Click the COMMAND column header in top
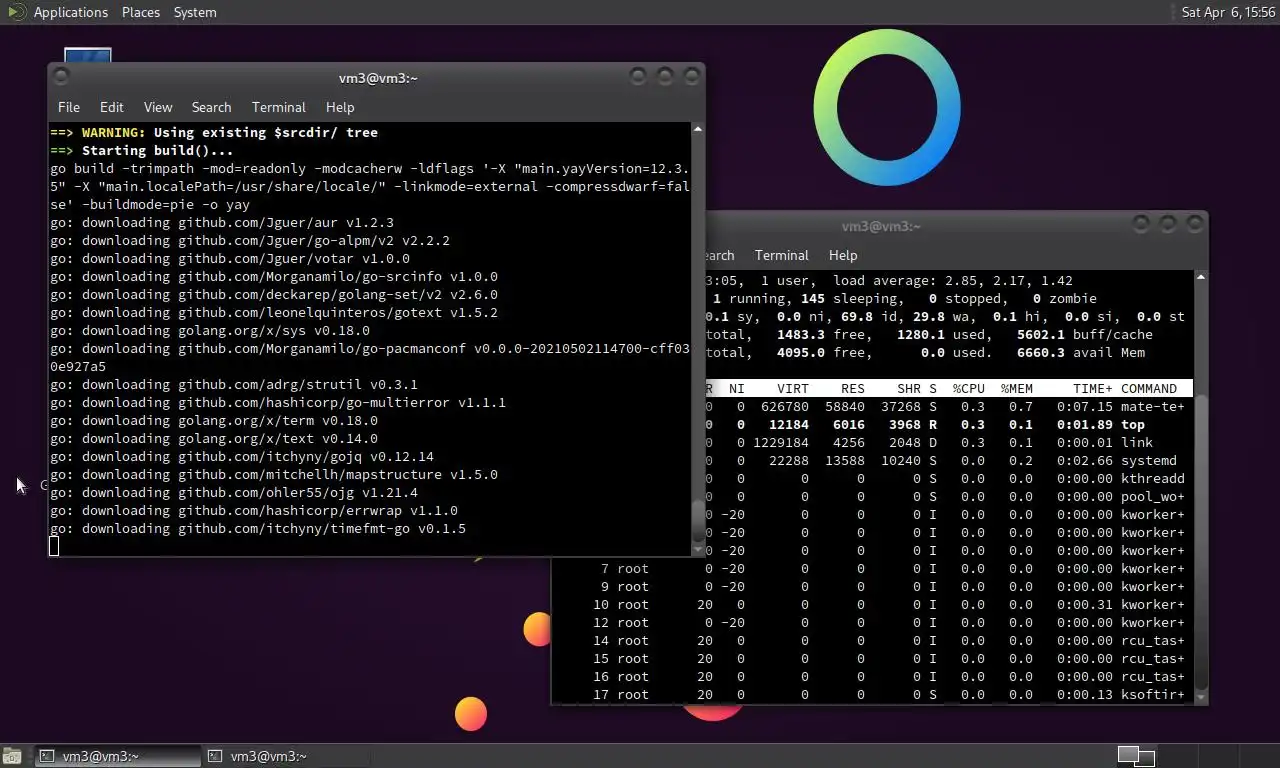1280x768 pixels. 1149,388
